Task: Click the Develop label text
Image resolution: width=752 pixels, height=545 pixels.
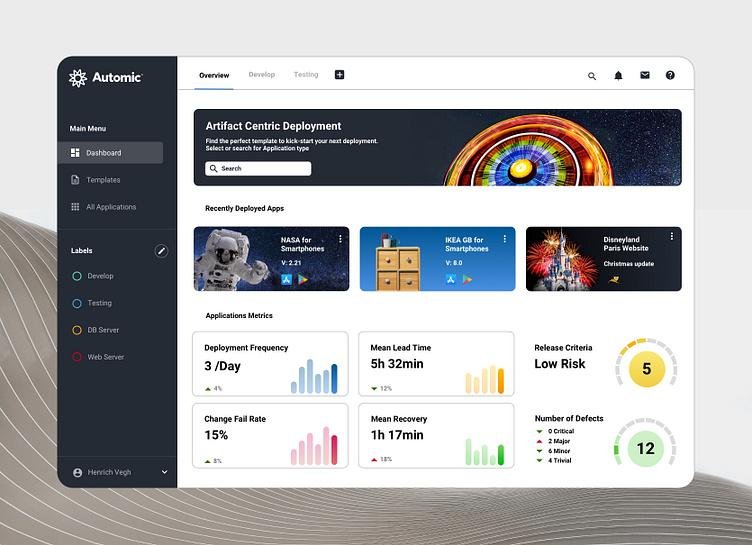Action: point(100,276)
